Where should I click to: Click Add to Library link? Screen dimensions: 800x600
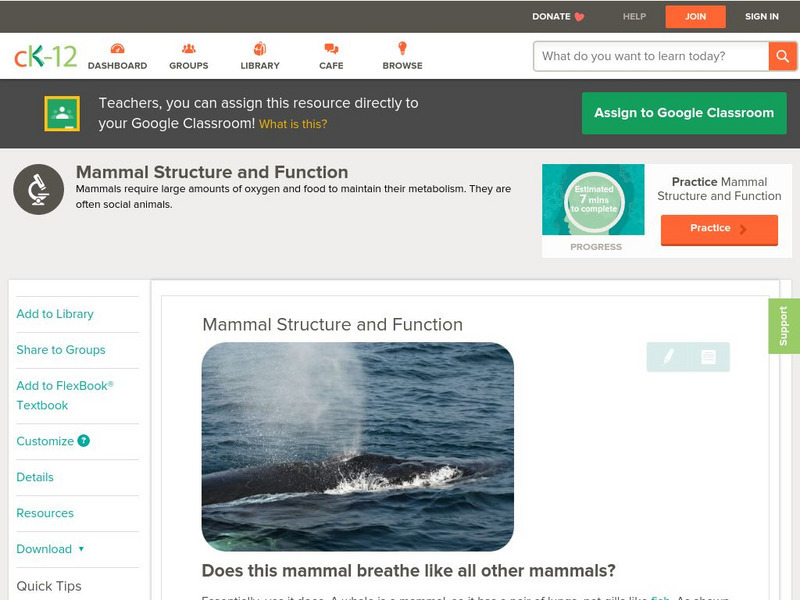[55, 314]
